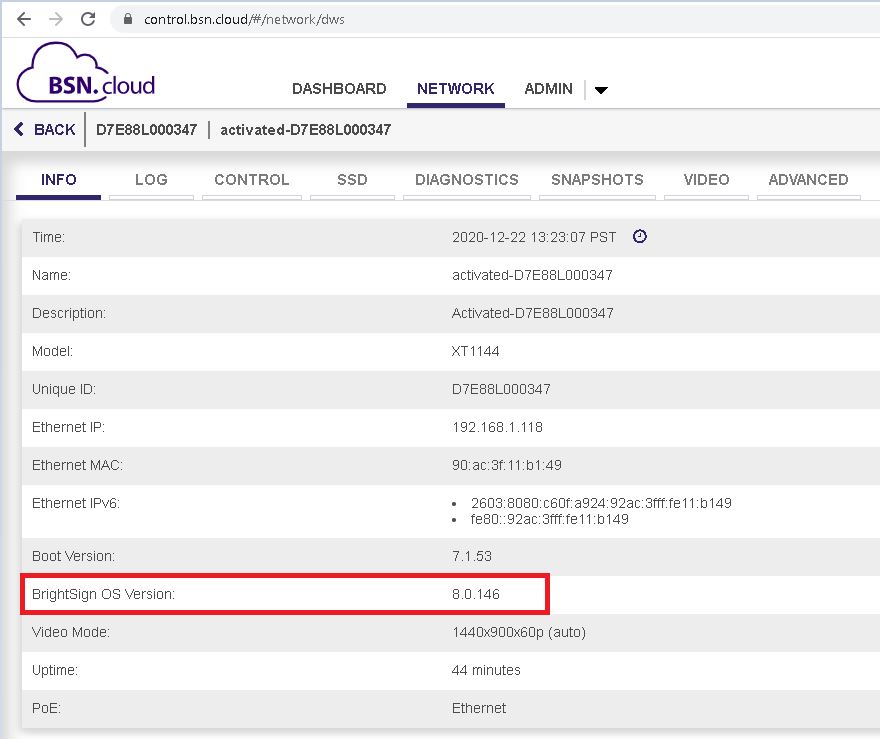Open the ADMIN menu

[x=548, y=89]
